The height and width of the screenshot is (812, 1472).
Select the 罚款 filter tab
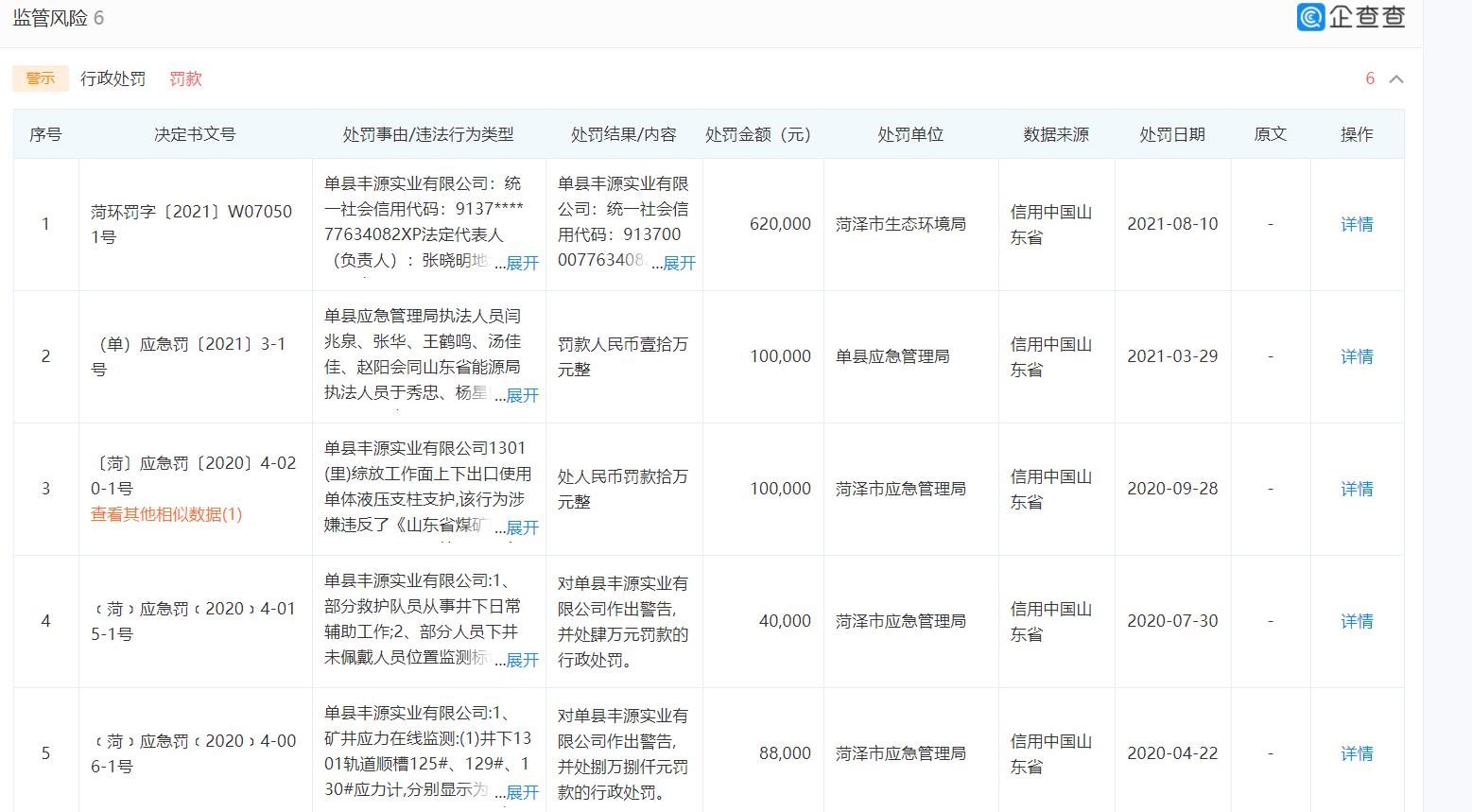coord(185,78)
